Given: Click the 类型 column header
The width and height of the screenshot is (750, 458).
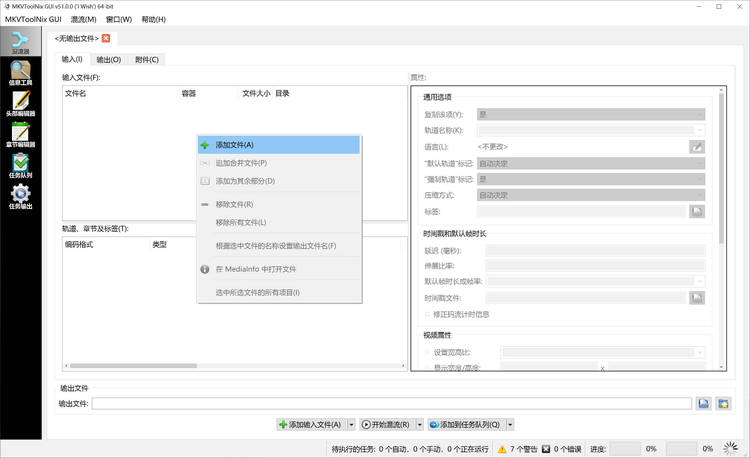Looking at the screenshot, I should click(159, 244).
